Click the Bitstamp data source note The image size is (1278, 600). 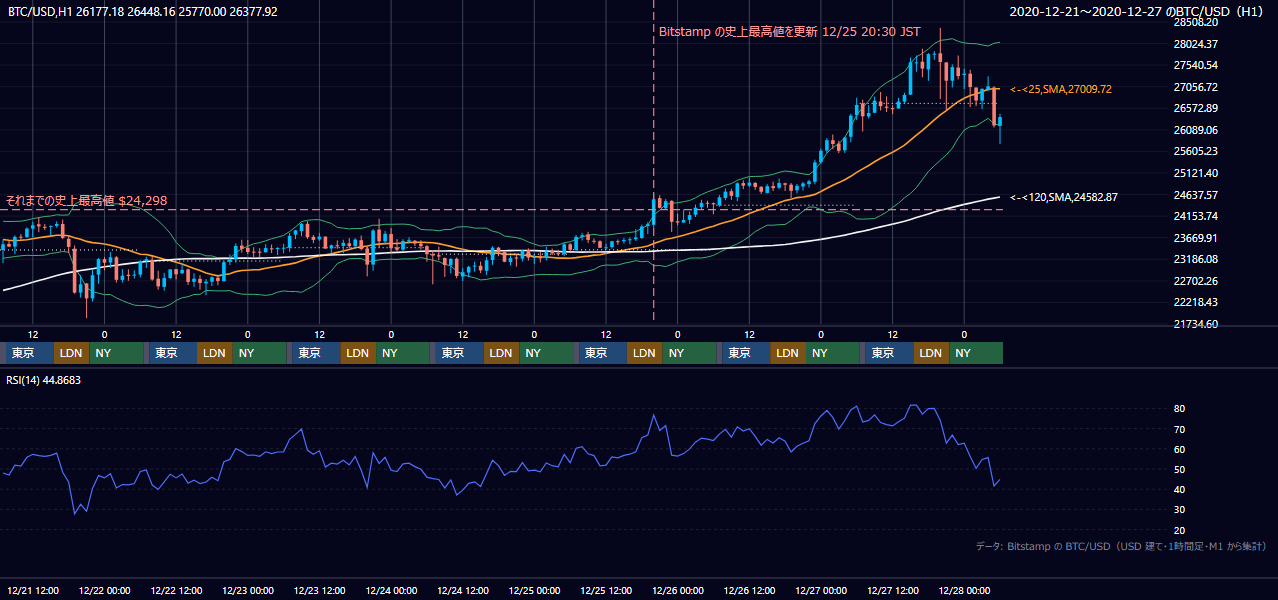point(1121,546)
